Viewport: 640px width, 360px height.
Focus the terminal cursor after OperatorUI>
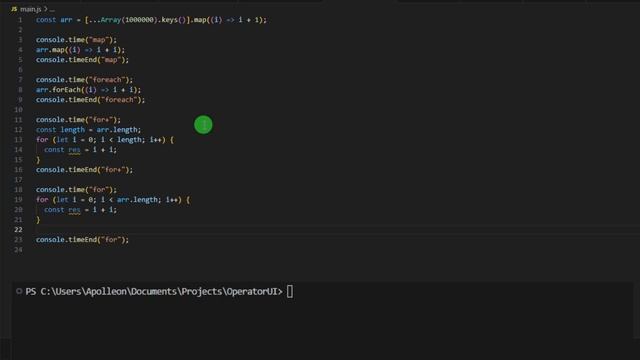pyautogui.click(x=290, y=291)
